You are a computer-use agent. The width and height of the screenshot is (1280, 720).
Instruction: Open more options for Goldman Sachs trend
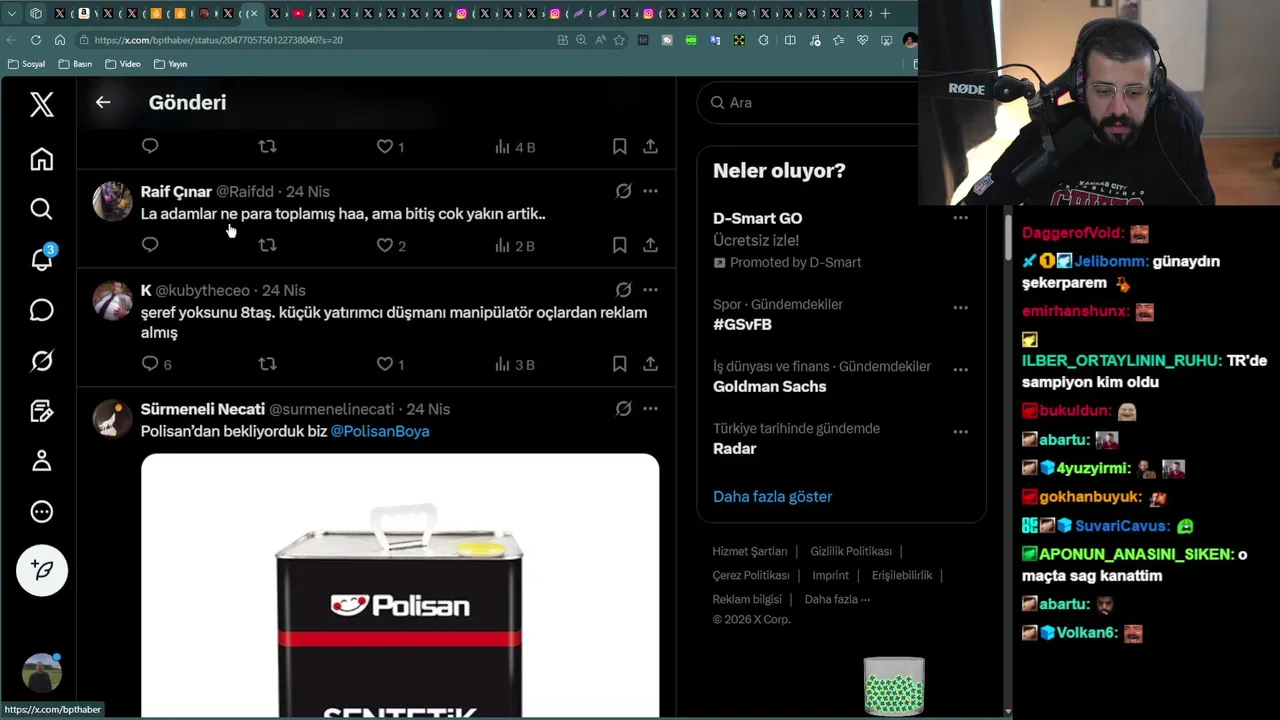[960, 369]
